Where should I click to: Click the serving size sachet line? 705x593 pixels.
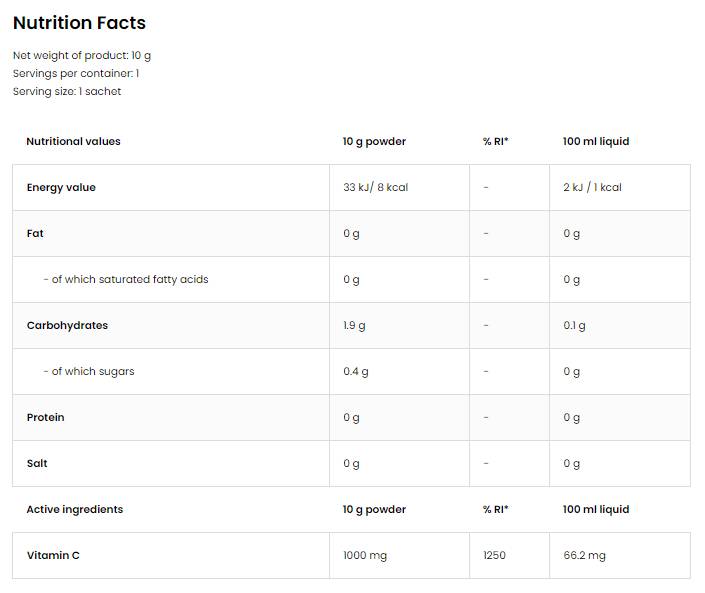(67, 92)
